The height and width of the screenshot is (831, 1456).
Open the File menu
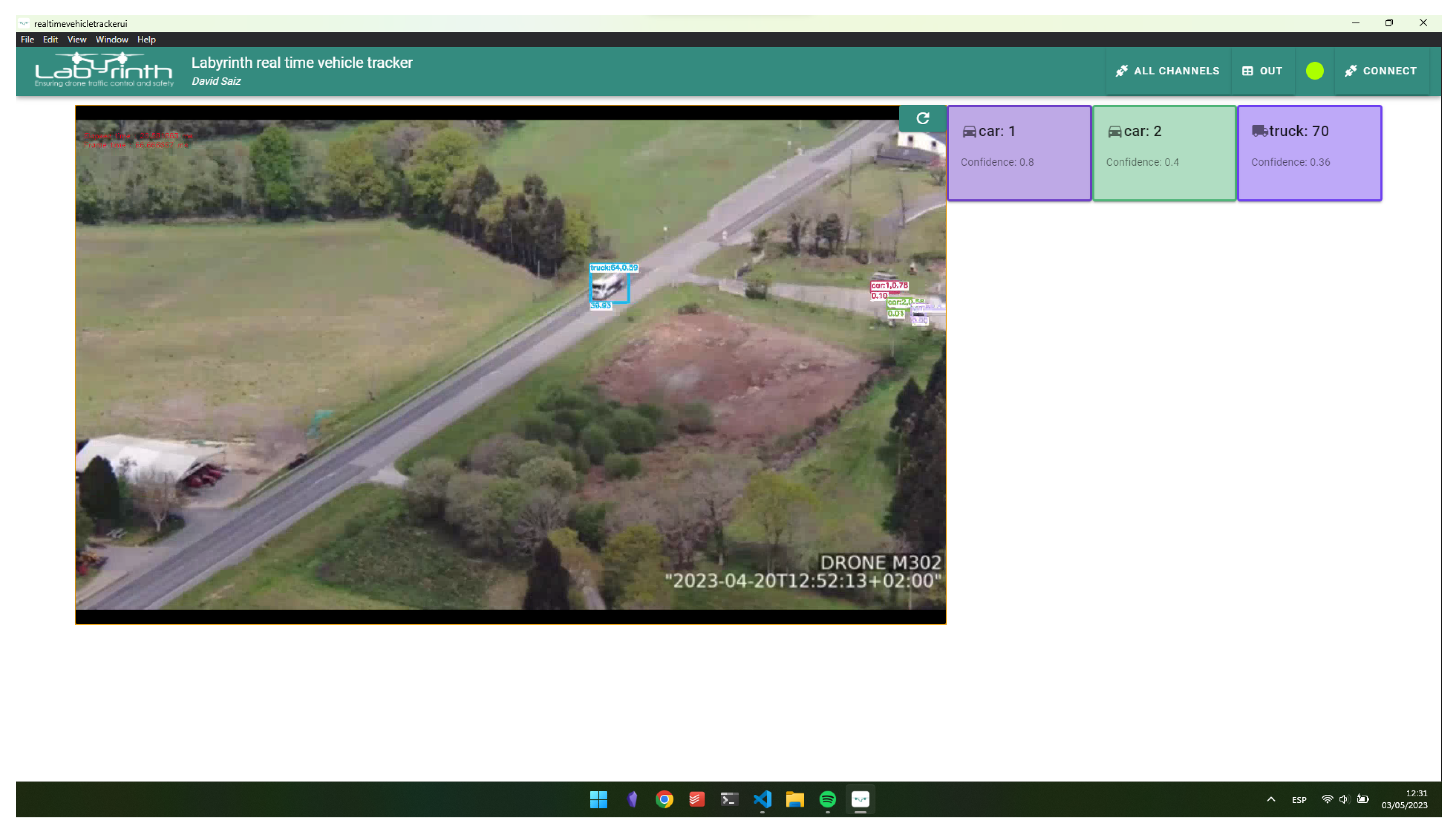pos(27,39)
